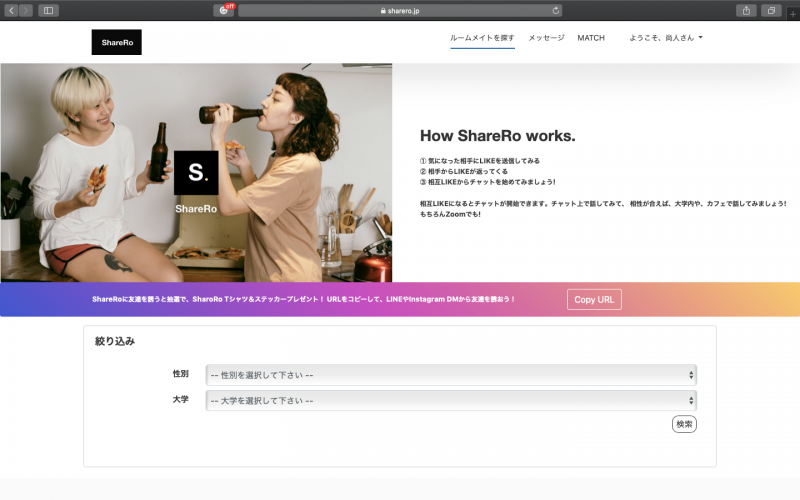Screen dimensions: 800x500
Task: Click the sharero.jp address bar
Action: point(400,10)
